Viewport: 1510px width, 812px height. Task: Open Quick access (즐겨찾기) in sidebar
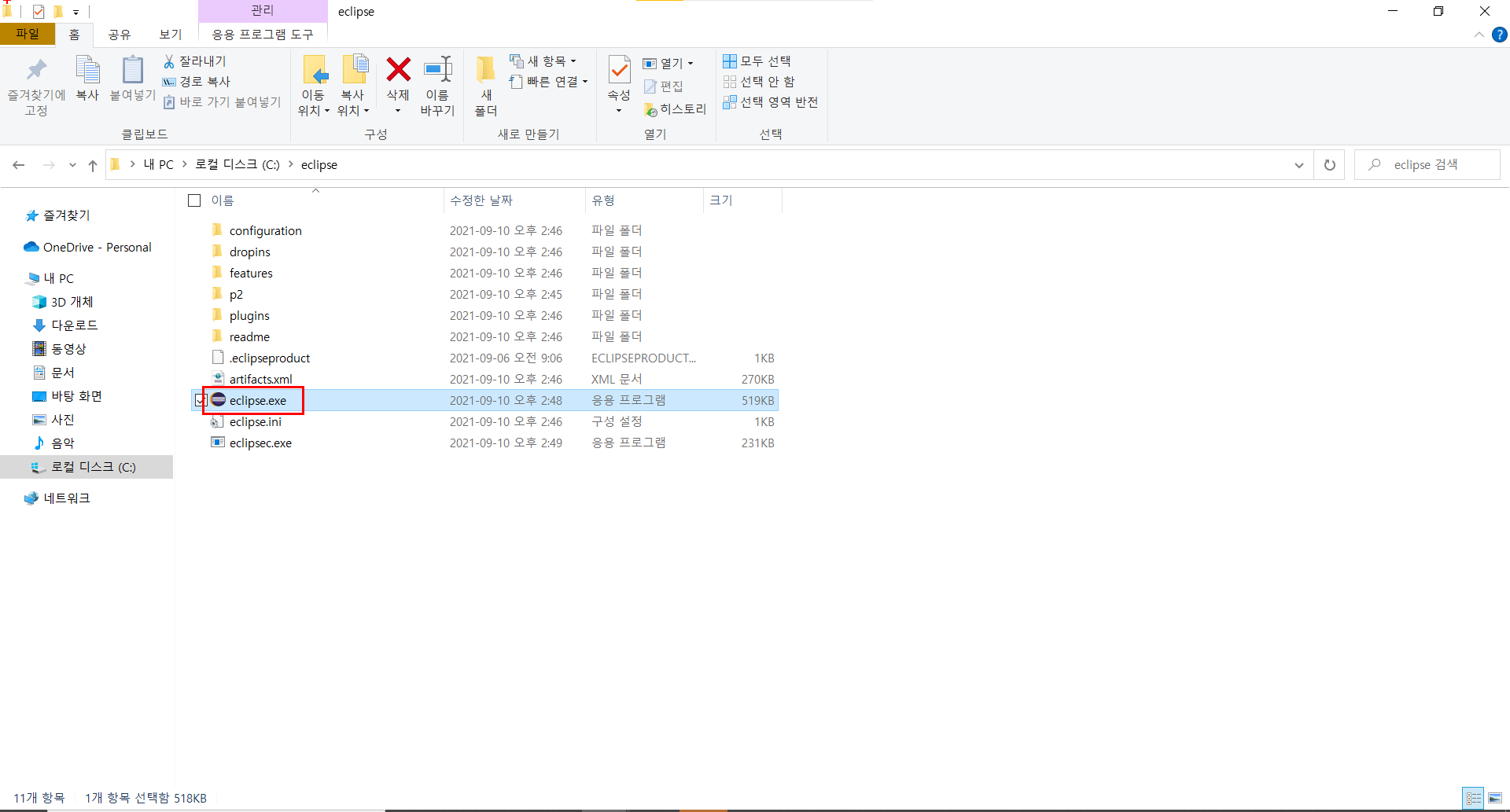click(x=58, y=215)
